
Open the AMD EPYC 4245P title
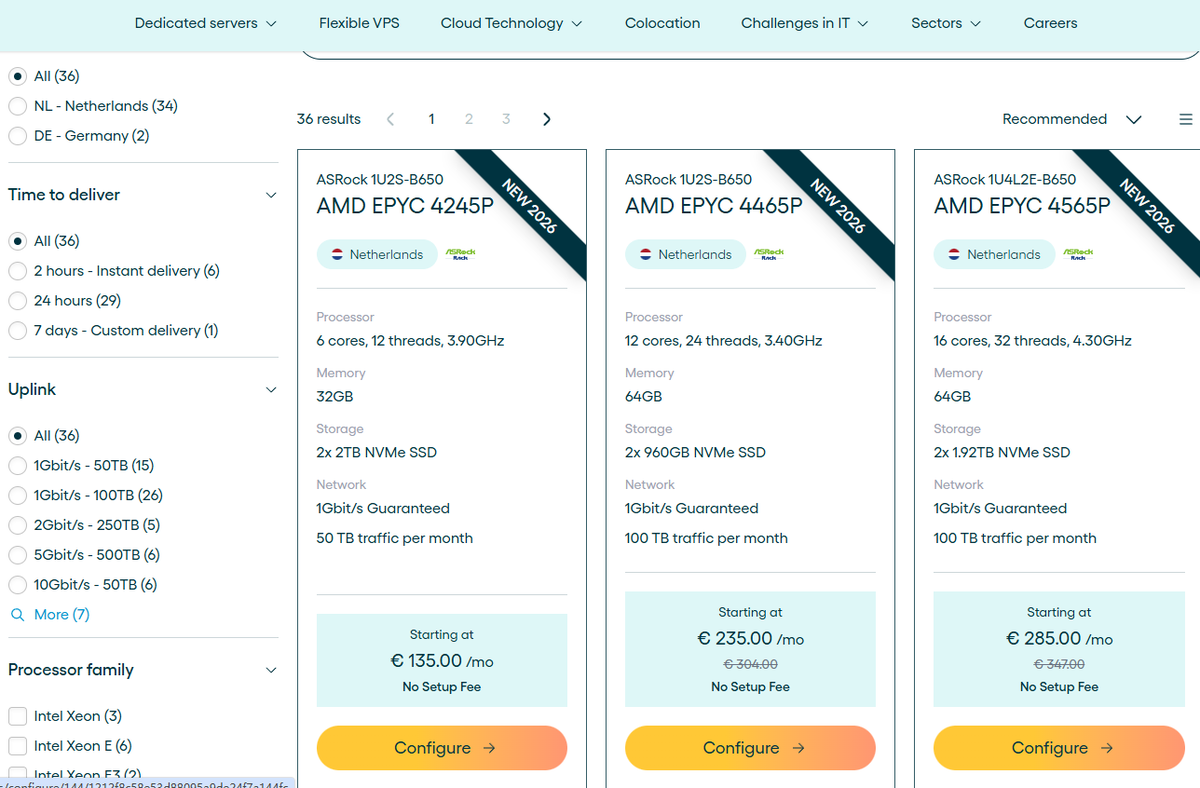pyautogui.click(x=405, y=206)
